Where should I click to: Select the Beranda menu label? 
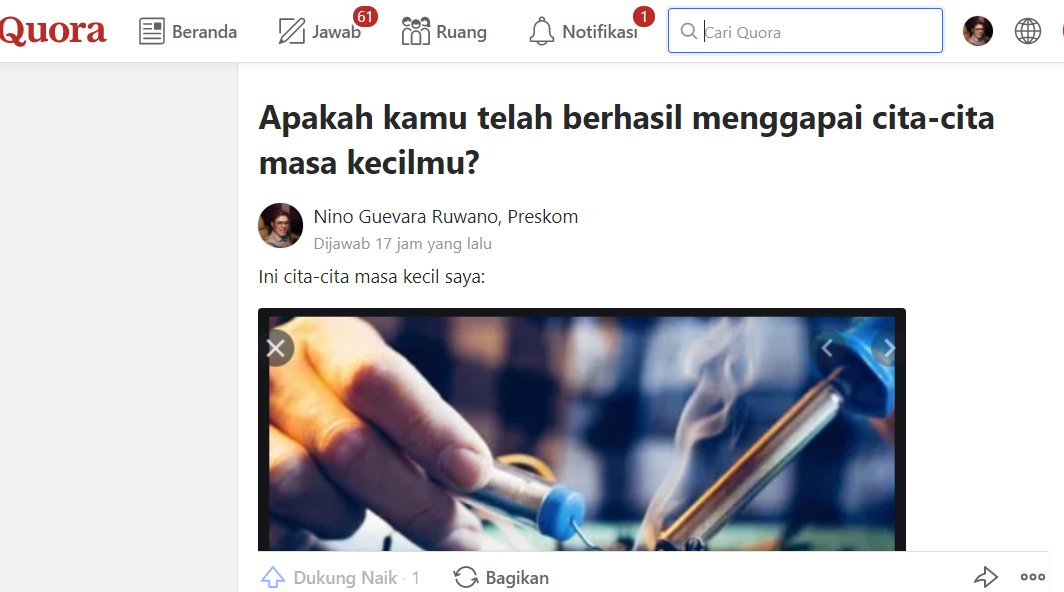(204, 32)
